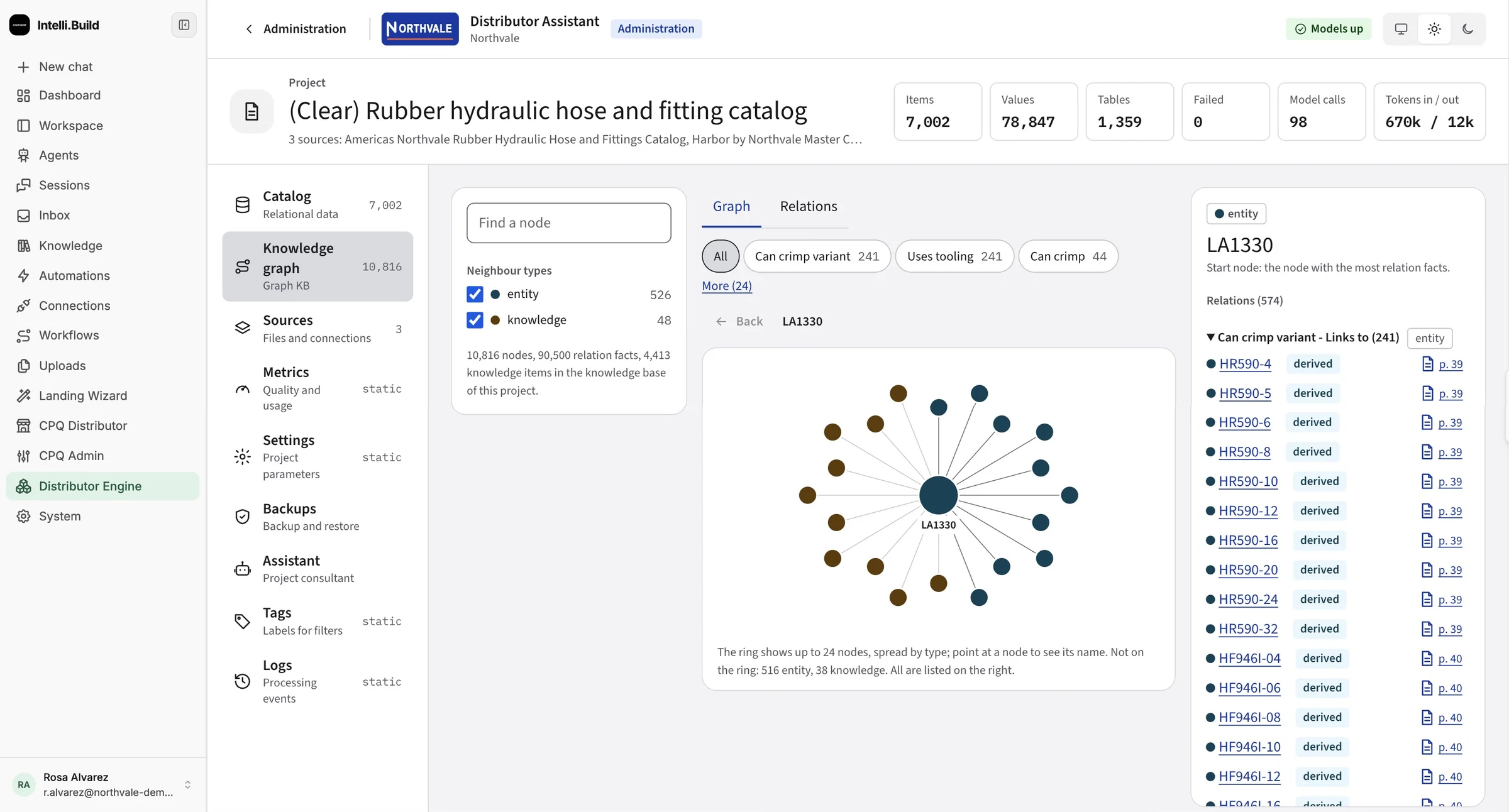Open Settings project parameters
The width and height of the screenshot is (1509, 812).
click(318, 457)
